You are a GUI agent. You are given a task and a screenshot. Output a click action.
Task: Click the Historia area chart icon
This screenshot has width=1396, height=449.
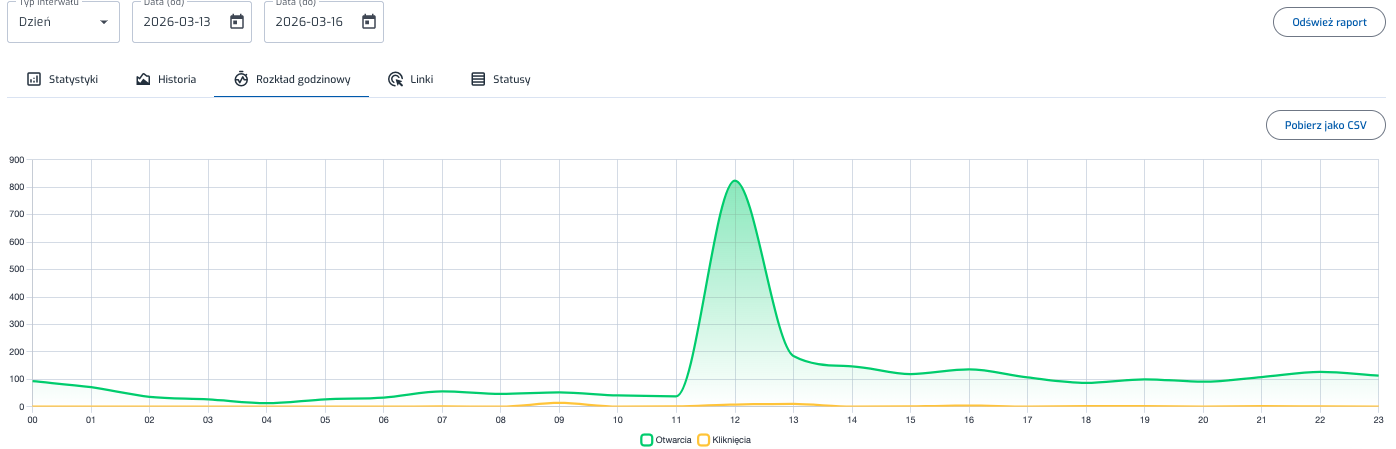click(x=143, y=79)
